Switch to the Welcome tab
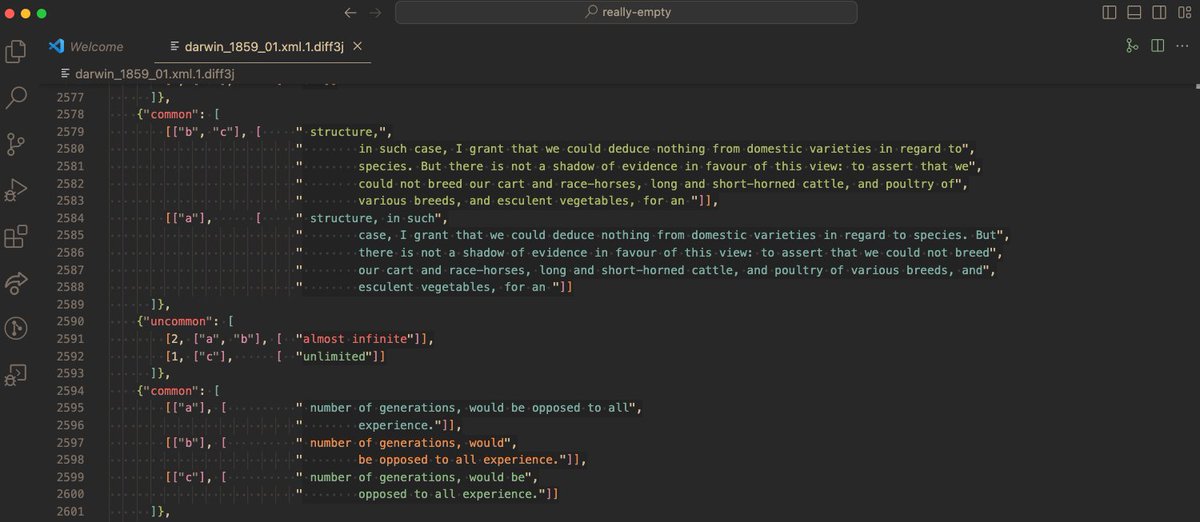1200x522 pixels. pos(86,46)
